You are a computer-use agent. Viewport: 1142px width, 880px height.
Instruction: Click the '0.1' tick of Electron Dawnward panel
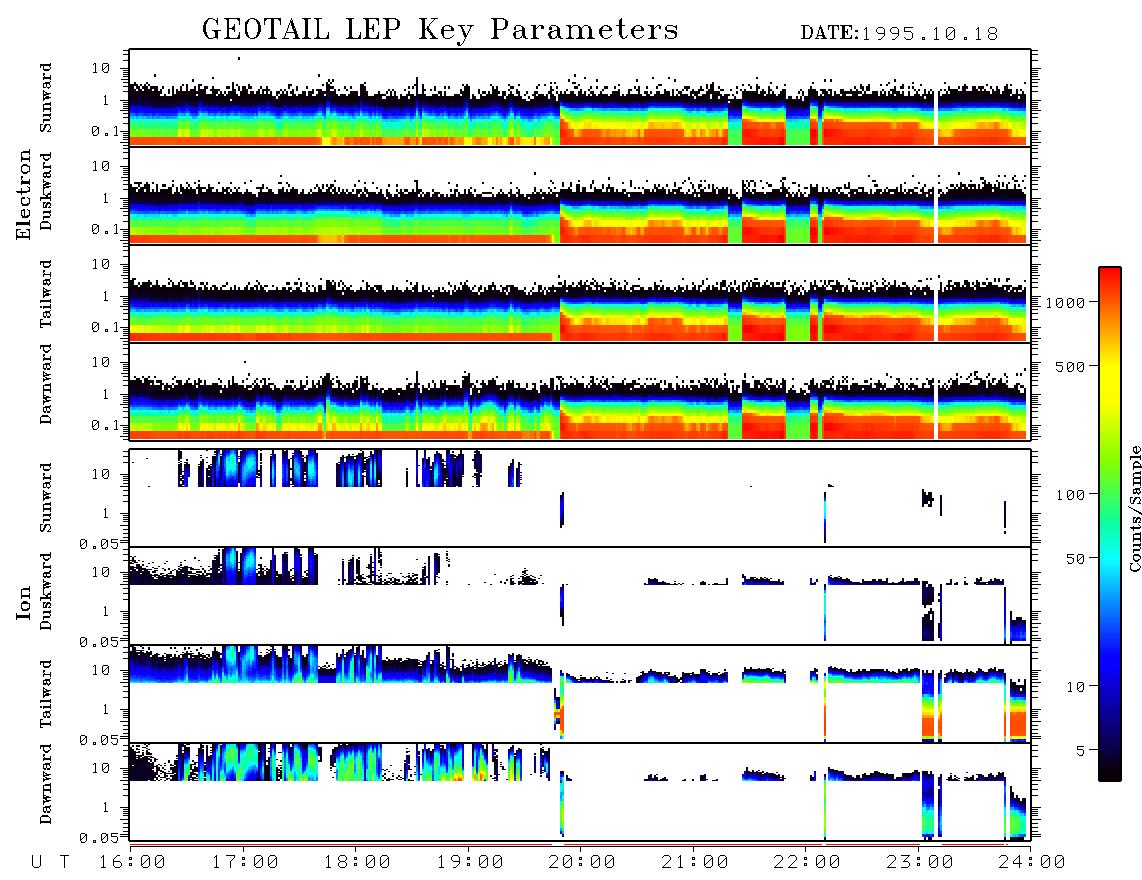coord(105,425)
